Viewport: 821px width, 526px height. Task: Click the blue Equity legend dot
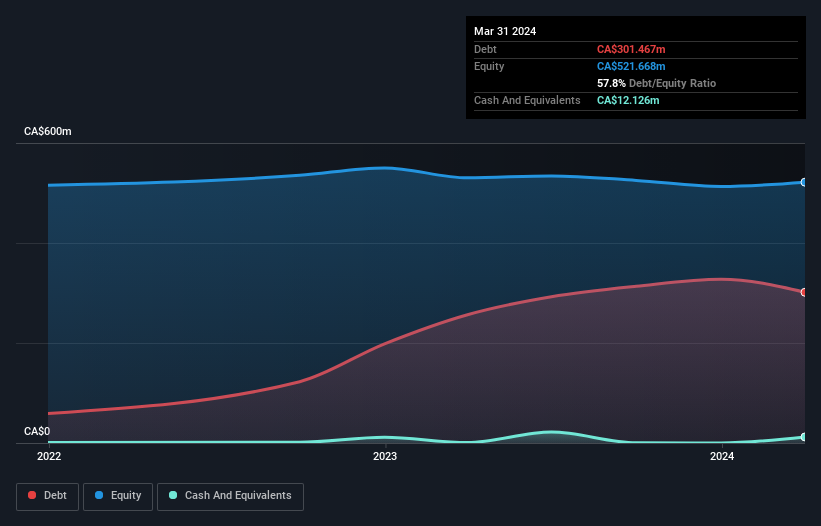tap(99, 495)
